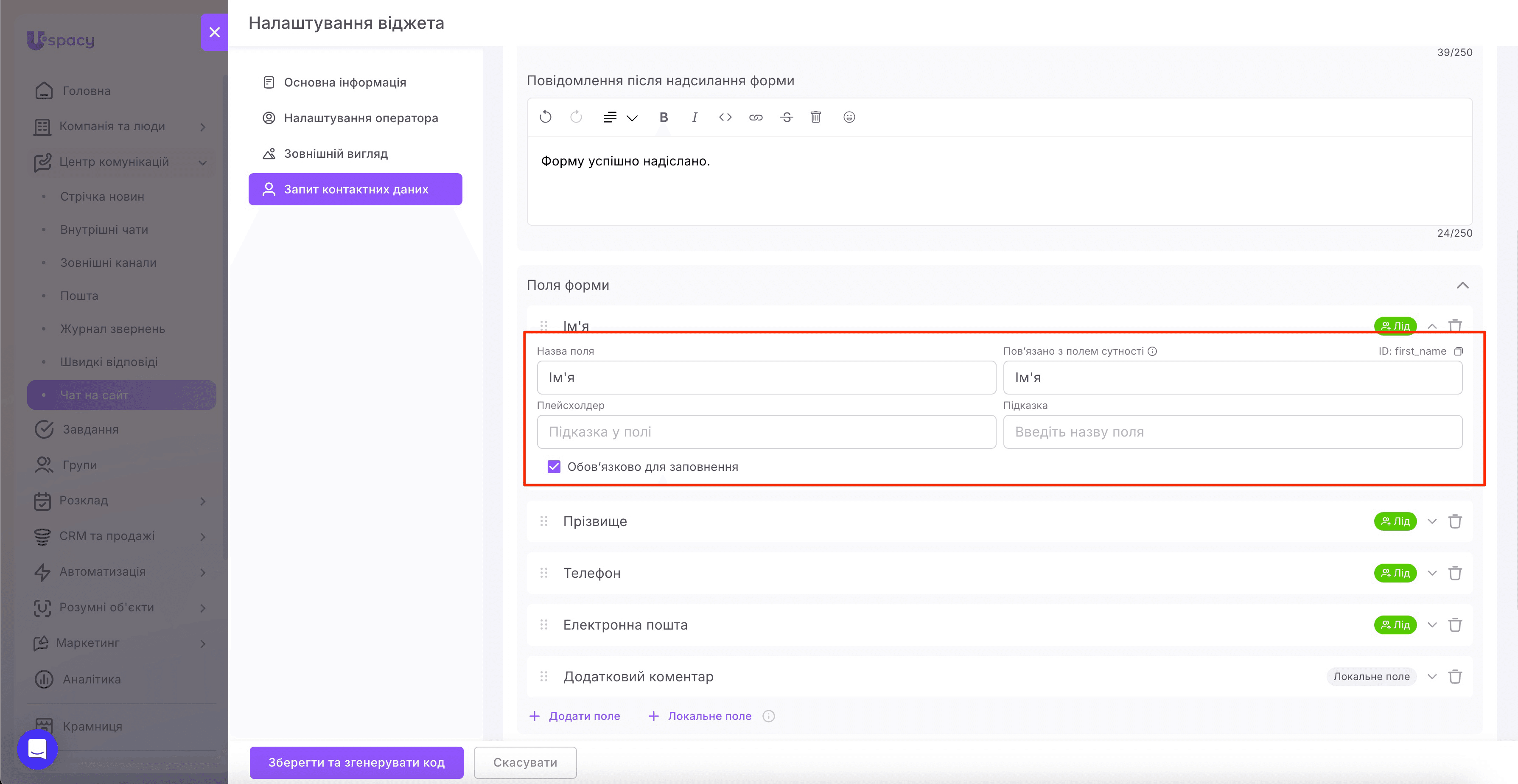This screenshot has height=784, width=1518.
Task: Click the drag handle of Телефон field
Action: [544, 573]
